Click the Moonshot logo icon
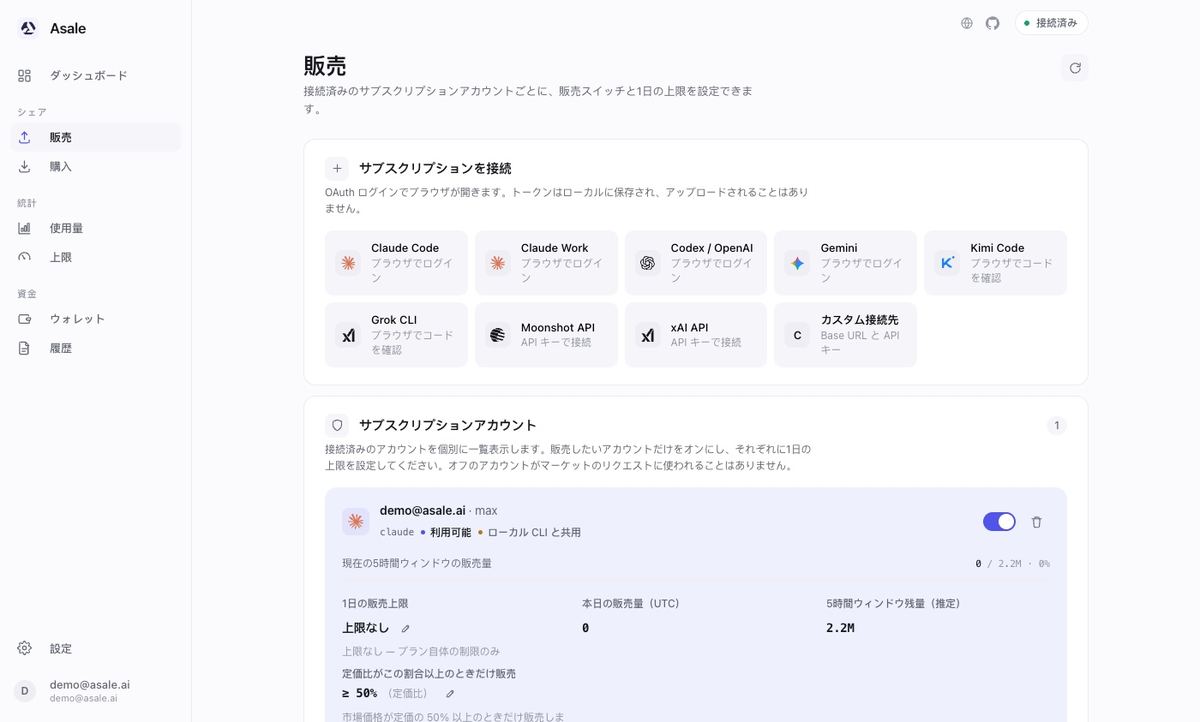This screenshot has width=1200, height=722. 498,335
